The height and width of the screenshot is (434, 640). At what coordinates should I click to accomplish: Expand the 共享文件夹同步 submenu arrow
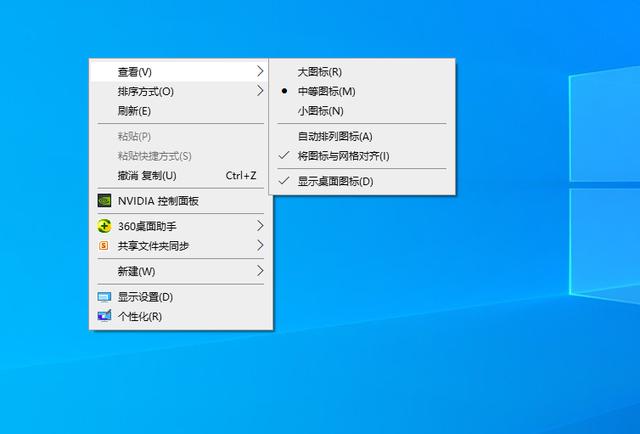point(260,245)
